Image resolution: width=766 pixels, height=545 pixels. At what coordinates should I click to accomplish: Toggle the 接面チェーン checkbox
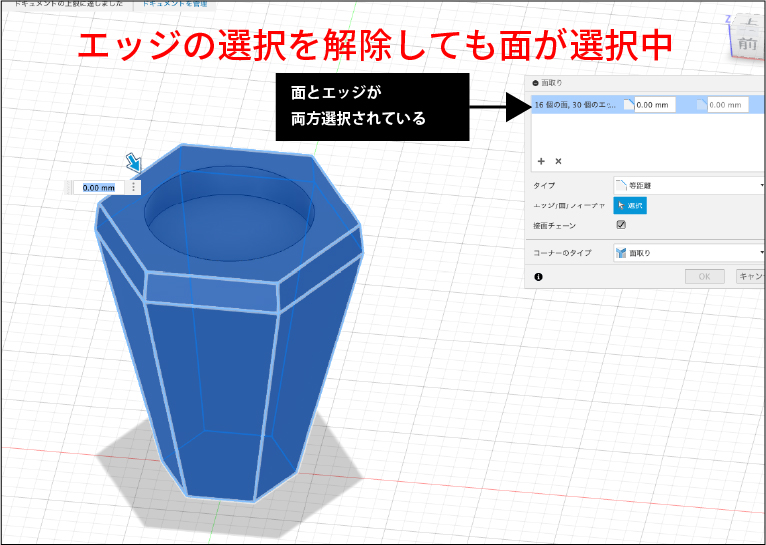point(621,226)
